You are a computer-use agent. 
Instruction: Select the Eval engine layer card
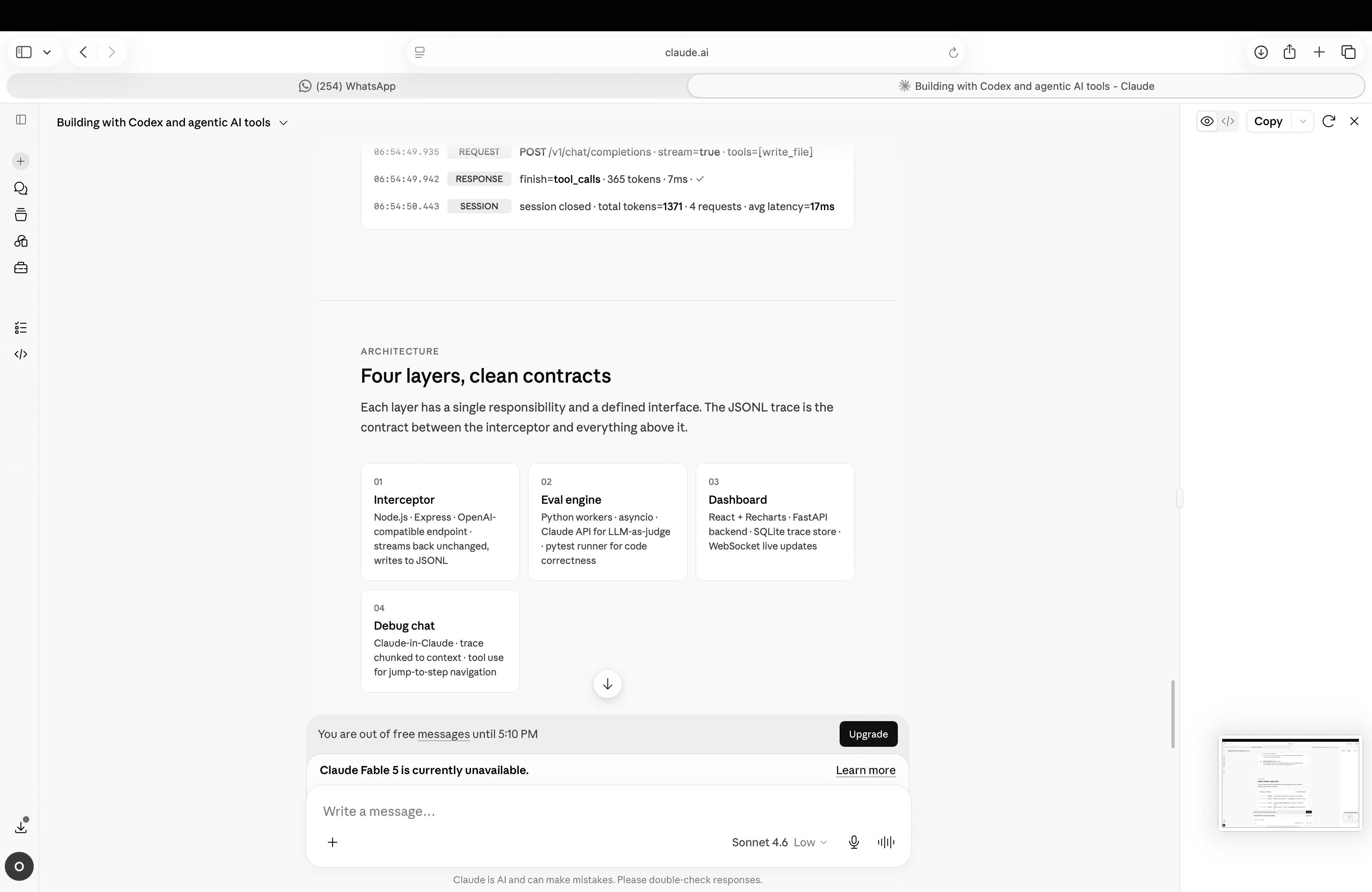608,522
